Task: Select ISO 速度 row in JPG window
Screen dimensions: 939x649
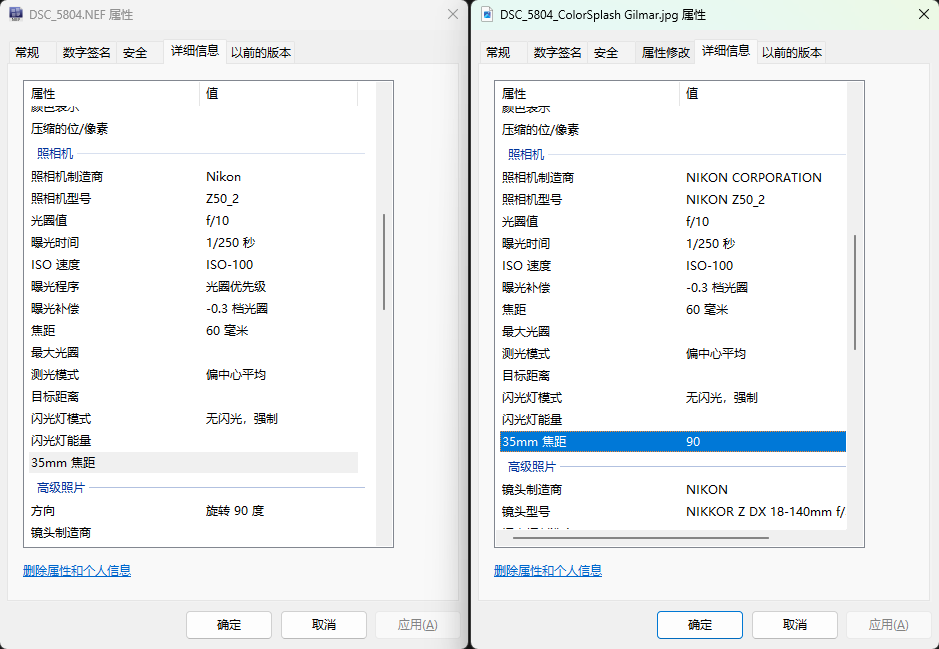Action: point(673,266)
